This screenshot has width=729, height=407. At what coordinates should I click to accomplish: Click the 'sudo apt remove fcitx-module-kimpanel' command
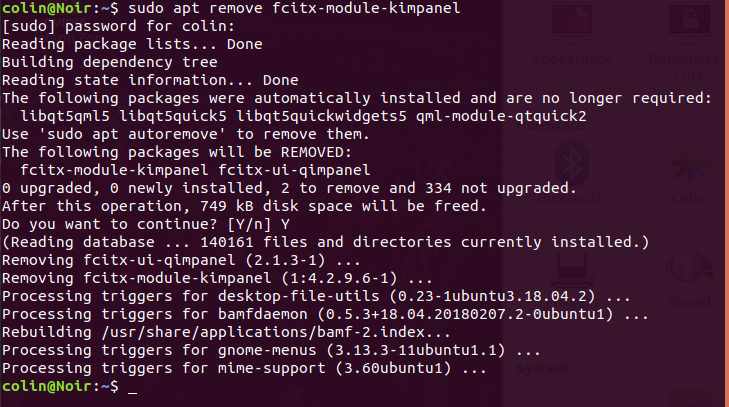[294, 8]
